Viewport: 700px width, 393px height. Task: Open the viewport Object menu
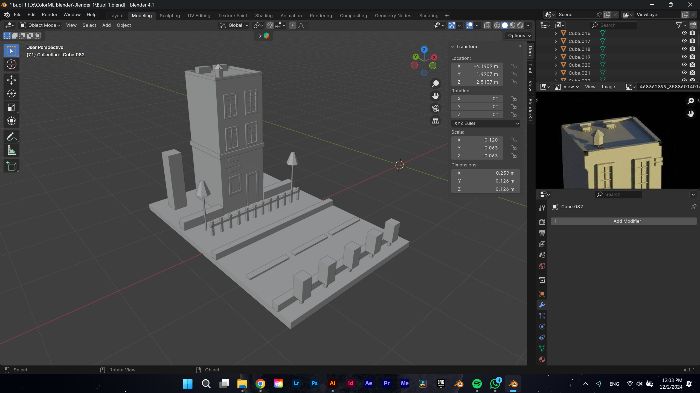point(124,25)
